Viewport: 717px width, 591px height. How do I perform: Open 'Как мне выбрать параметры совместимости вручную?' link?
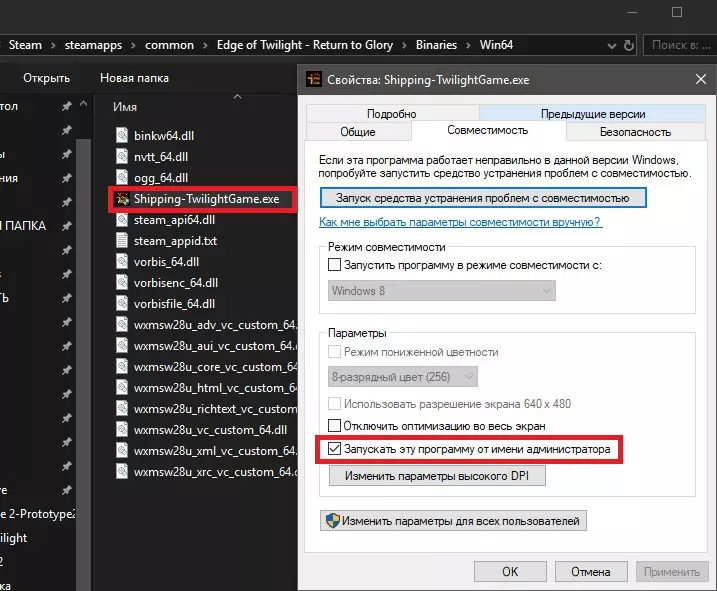460,222
